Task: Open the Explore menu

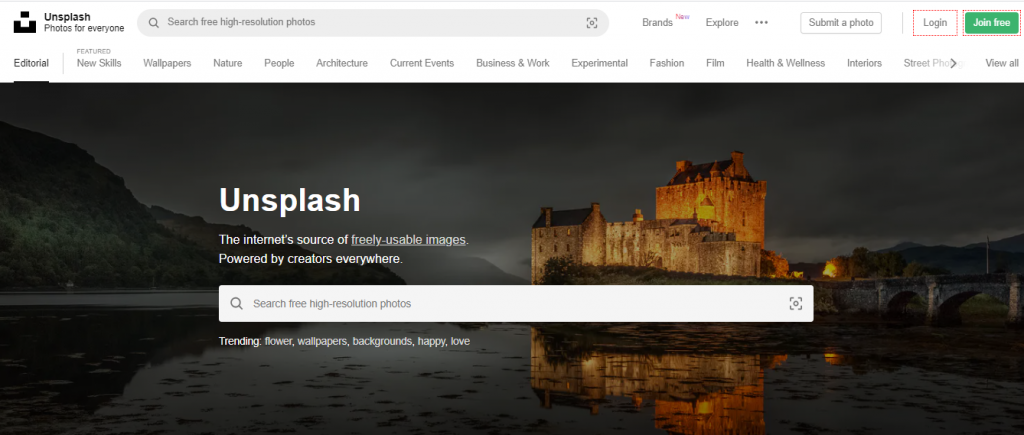Action: (721, 22)
